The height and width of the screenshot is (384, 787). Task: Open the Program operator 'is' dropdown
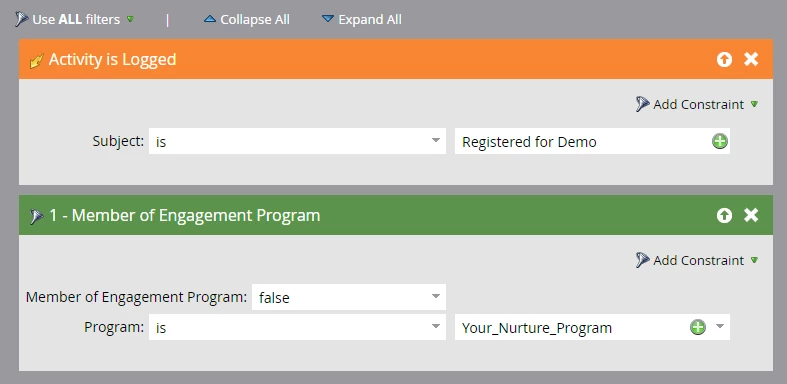tap(297, 327)
